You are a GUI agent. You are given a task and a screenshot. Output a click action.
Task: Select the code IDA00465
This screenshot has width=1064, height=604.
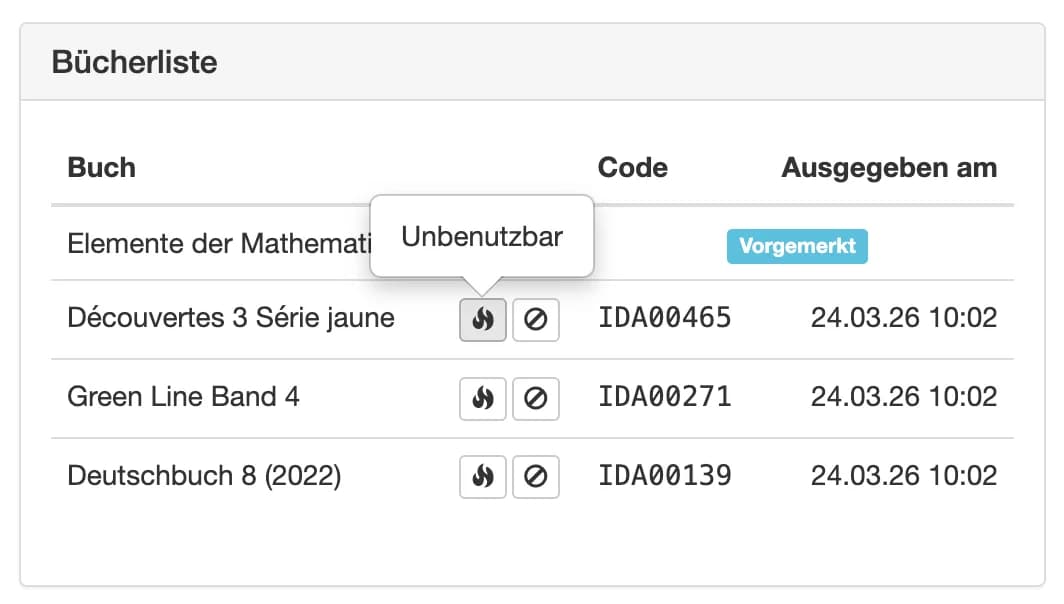pos(664,318)
